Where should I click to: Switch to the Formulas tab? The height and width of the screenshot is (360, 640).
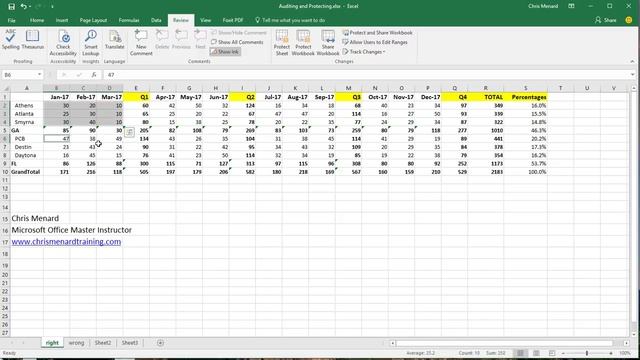click(129, 20)
